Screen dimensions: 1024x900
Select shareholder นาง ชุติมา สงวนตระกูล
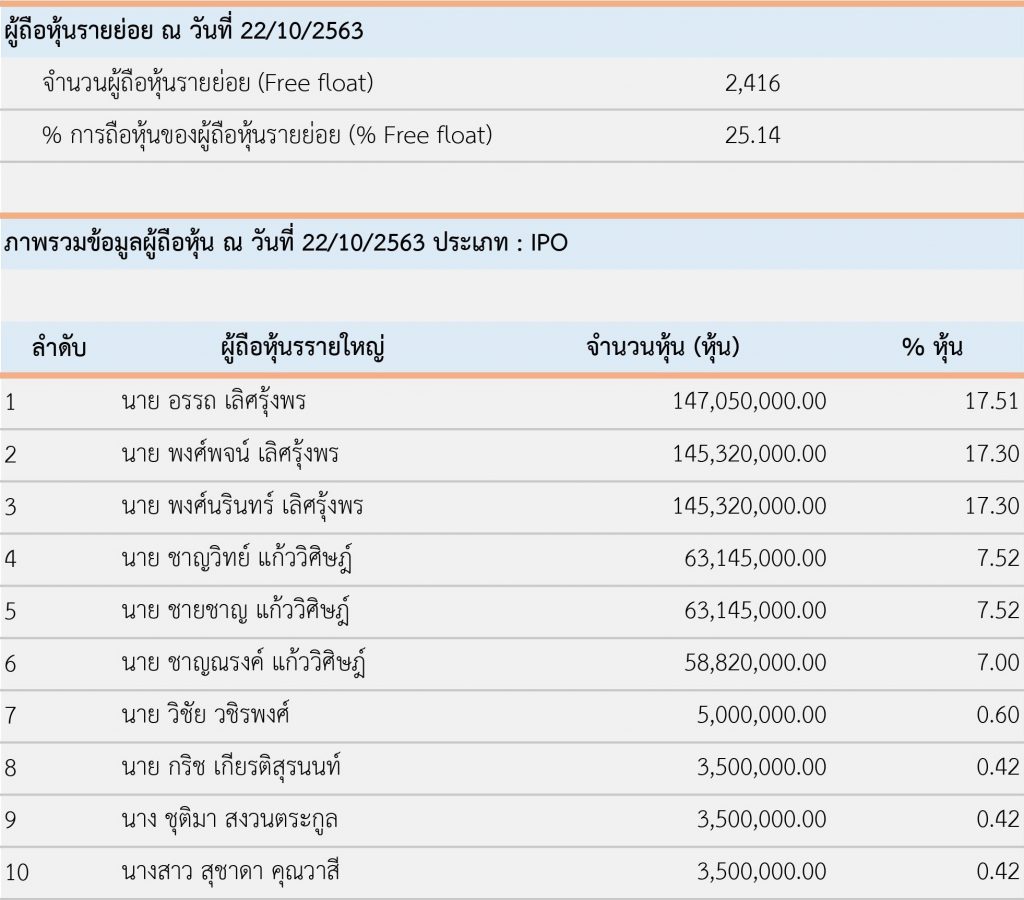[x=229, y=819]
